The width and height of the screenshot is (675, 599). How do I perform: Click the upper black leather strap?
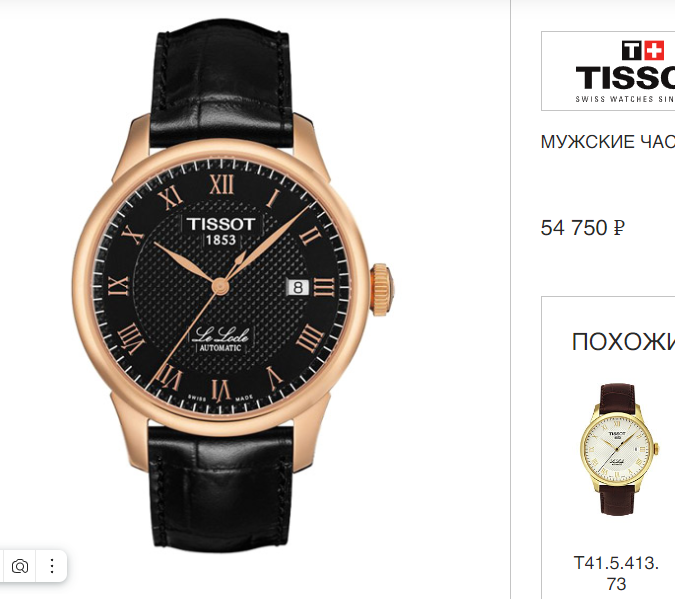(x=223, y=84)
